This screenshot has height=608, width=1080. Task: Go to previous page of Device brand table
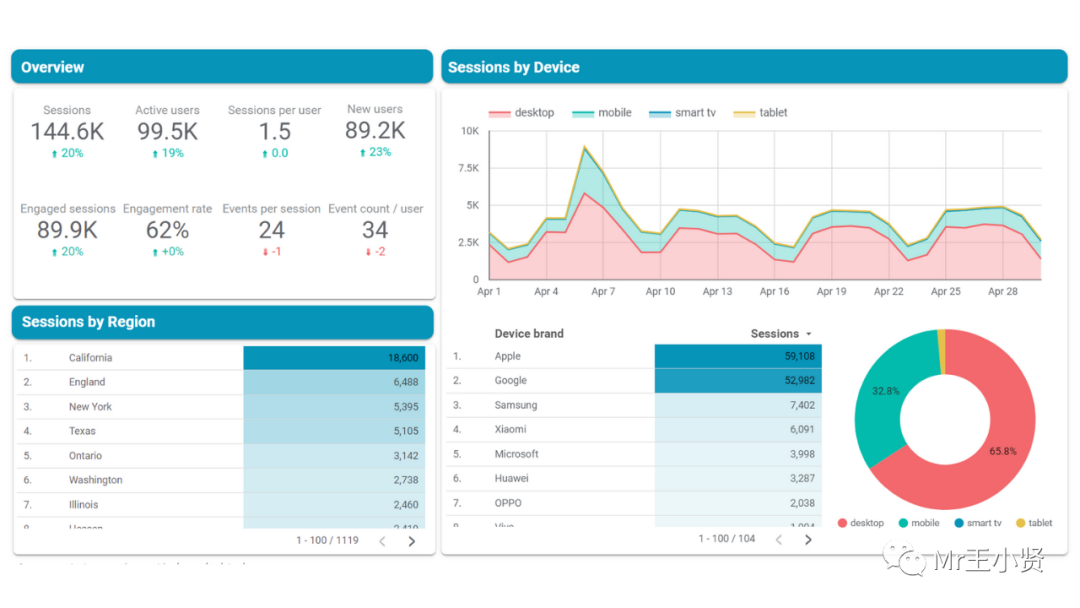coord(778,539)
